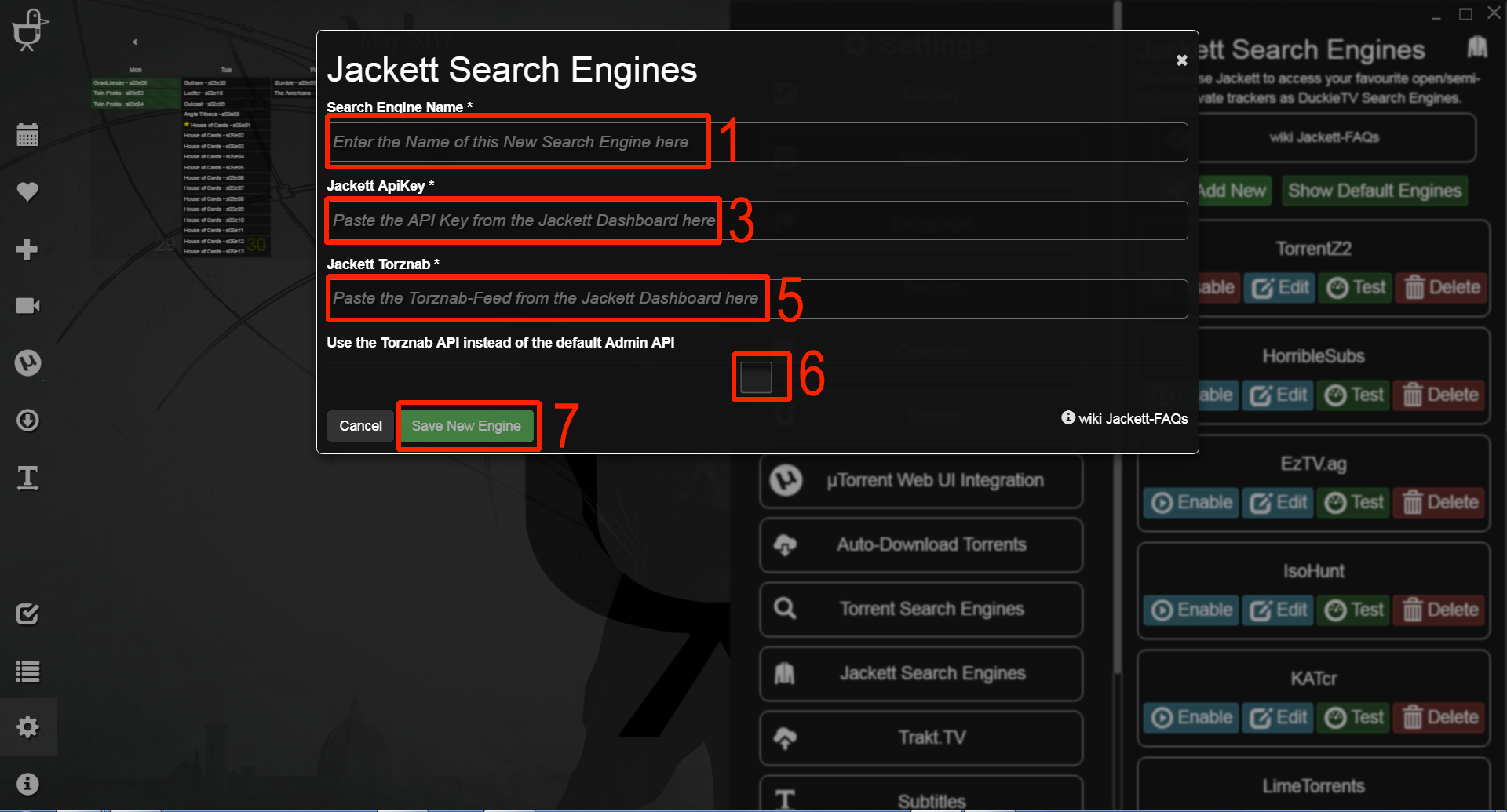Edit the KATcr engine
1507x812 pixels.
point(1278,718)
